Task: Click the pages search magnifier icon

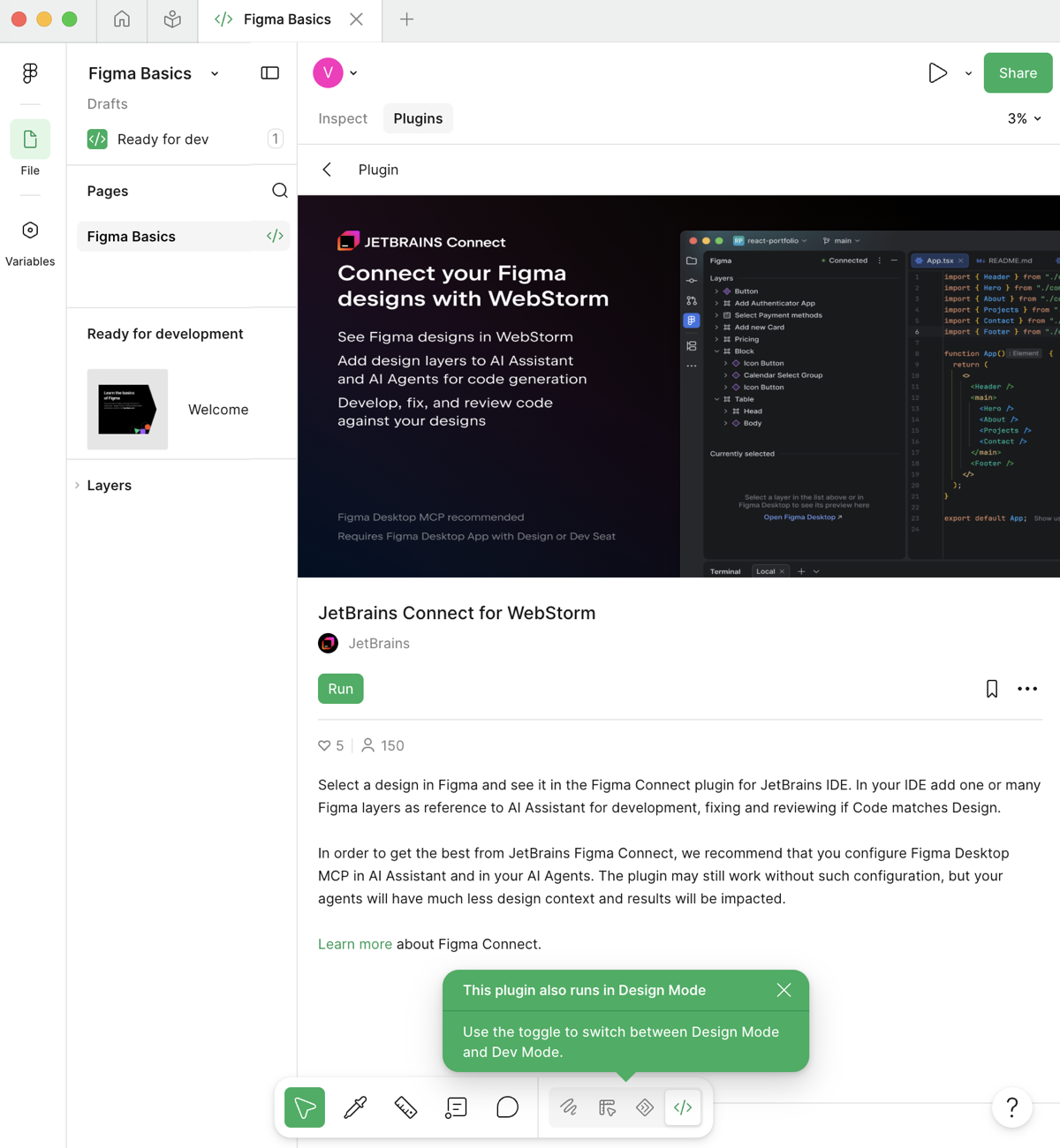Action: [280, 191]
